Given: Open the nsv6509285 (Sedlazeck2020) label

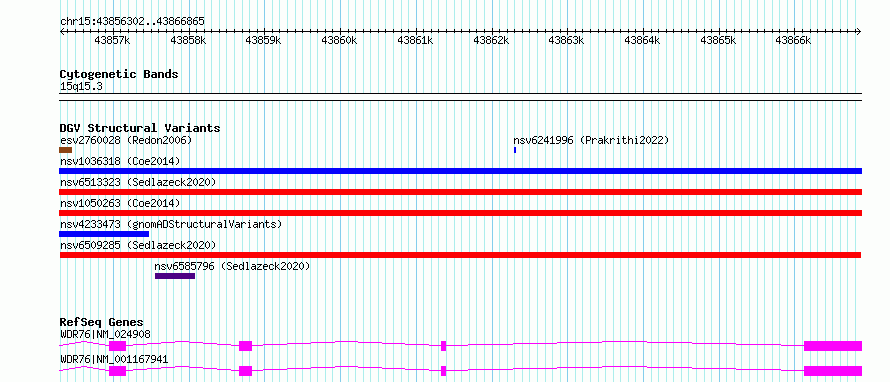Looking at the screenshot, I should tap(138, 245).
